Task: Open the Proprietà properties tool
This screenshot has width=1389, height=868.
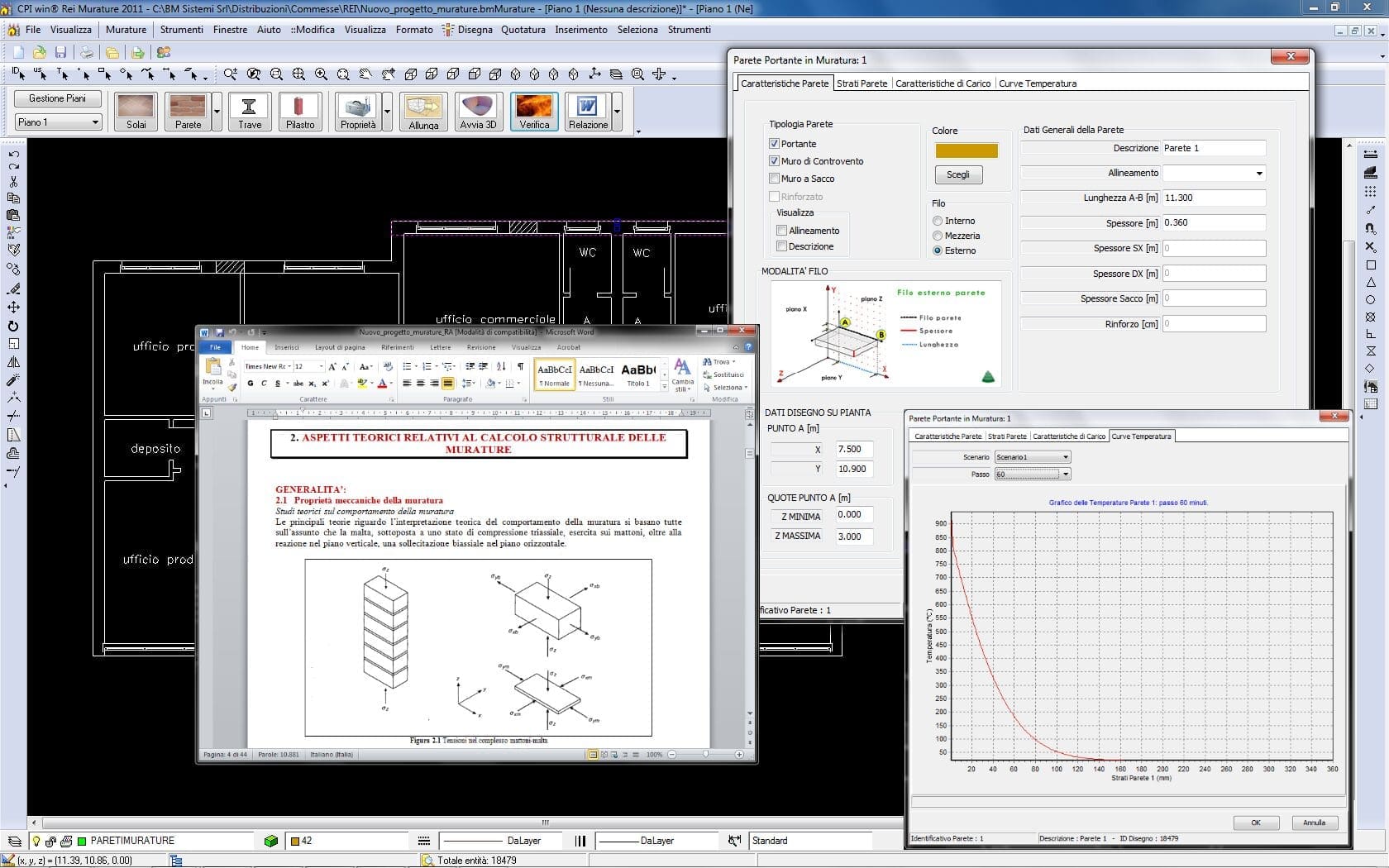Action: [358, 111]
